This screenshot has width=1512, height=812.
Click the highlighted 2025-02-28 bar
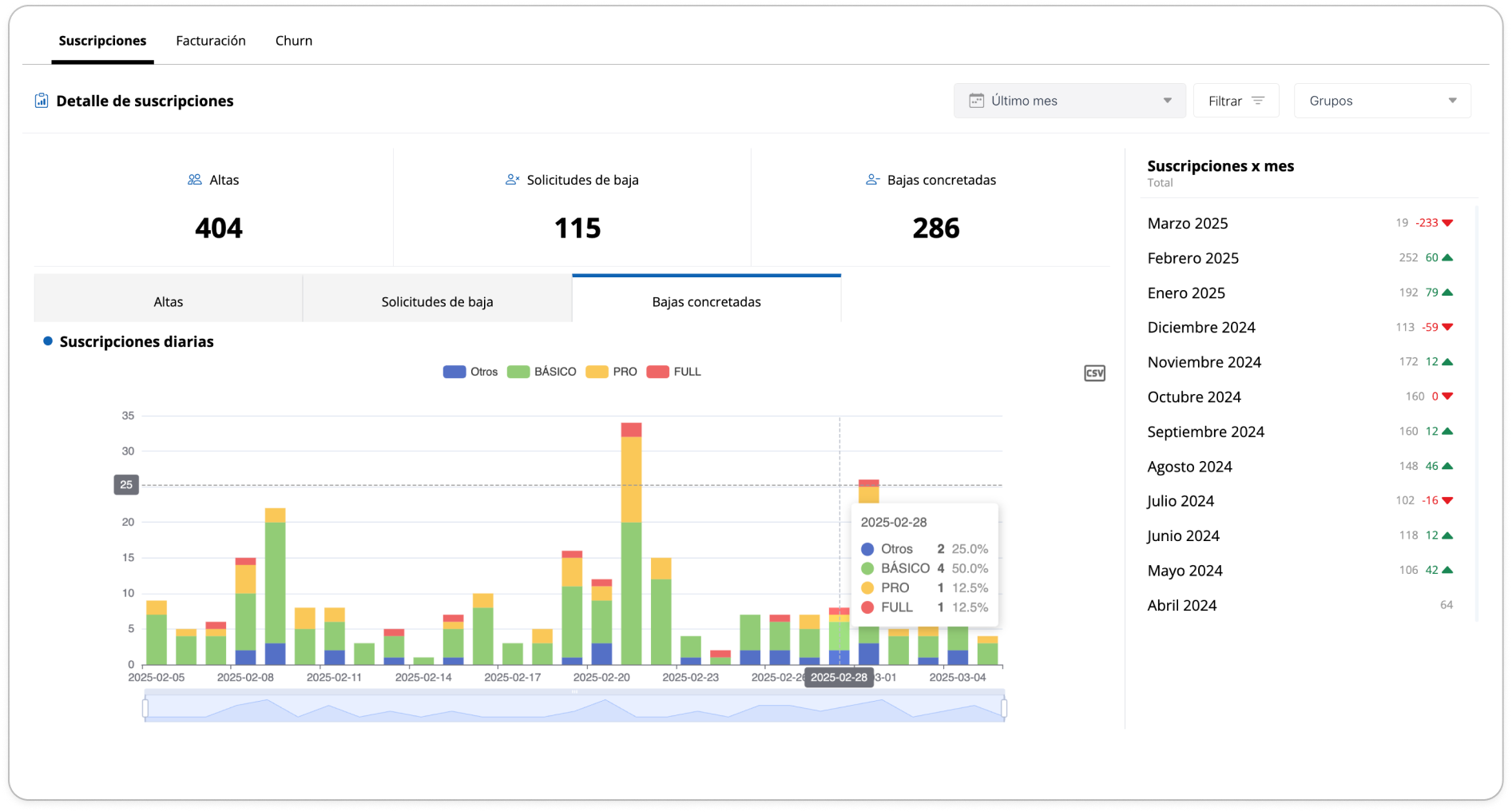839,636
